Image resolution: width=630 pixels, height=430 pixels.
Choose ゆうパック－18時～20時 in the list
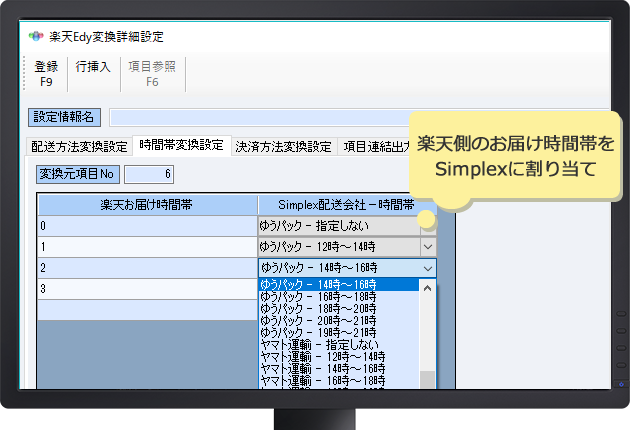(339, 309)
